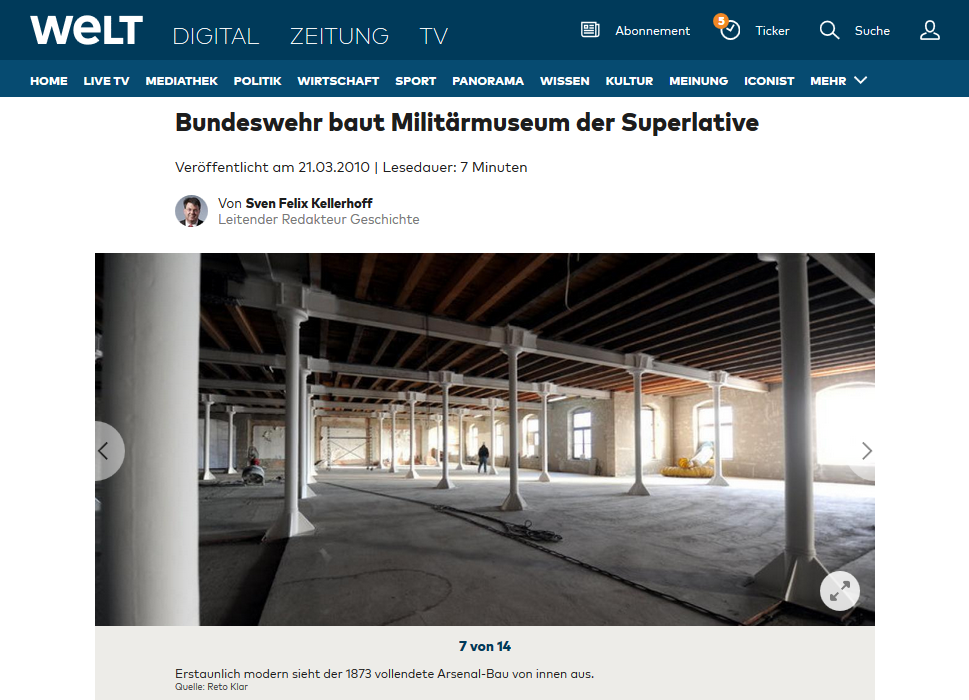Open Sven Felix Kellerhoff author page
The height and width of the screenshot is (700, 969).
click(309, 203)
